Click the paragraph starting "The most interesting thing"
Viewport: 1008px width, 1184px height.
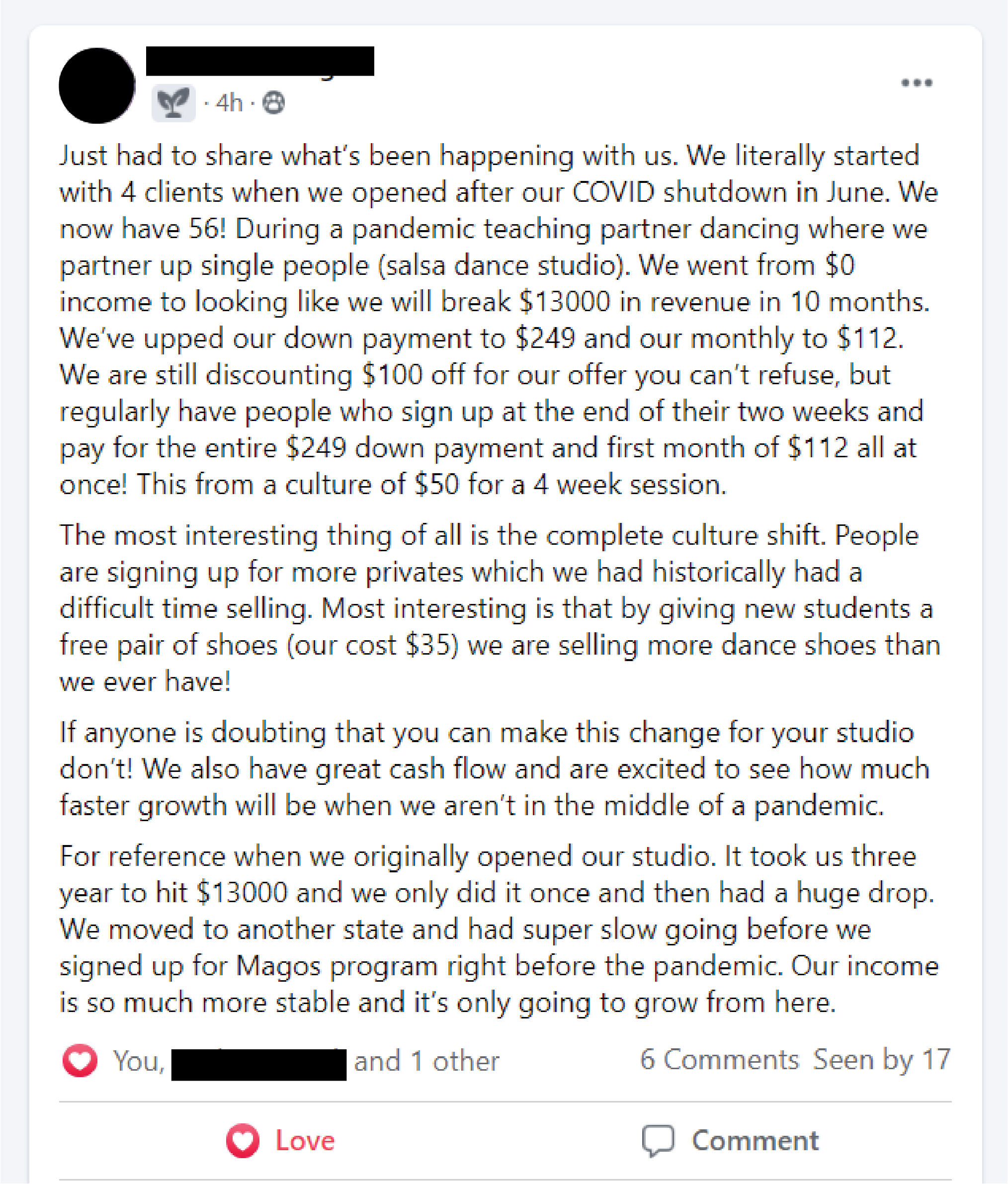[497, 608]
